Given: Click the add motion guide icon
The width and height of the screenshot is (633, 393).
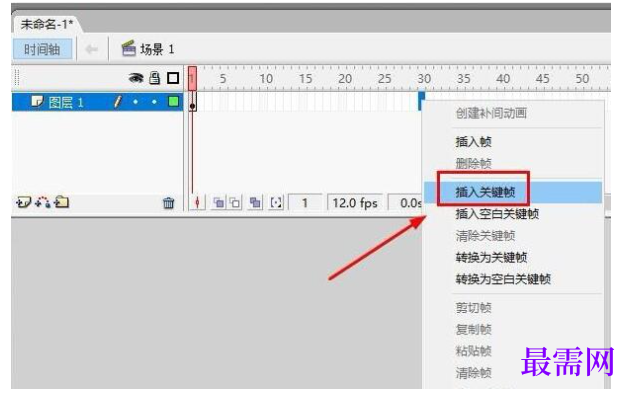Looking at the screenshot, I should [43, 202].
